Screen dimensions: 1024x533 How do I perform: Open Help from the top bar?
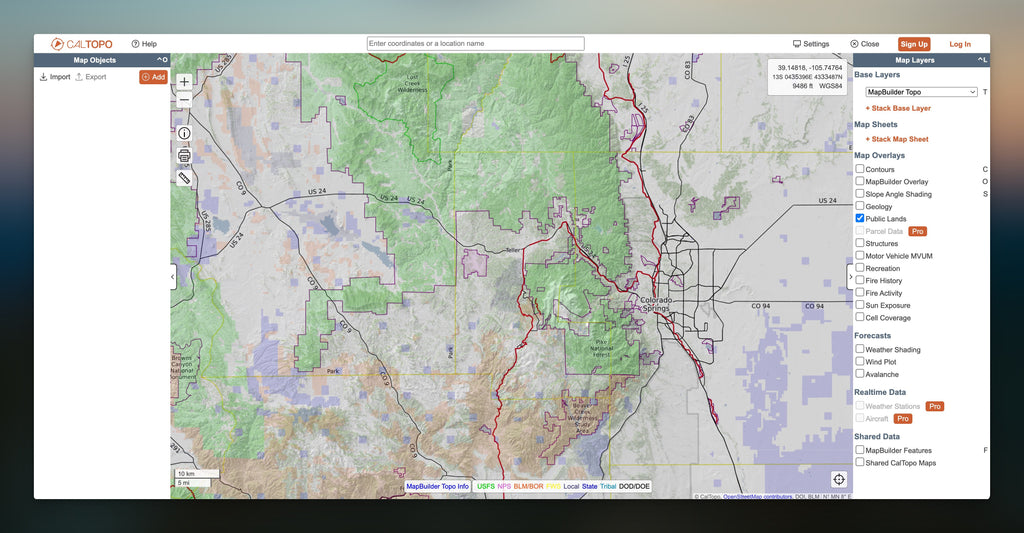point(144,44)
